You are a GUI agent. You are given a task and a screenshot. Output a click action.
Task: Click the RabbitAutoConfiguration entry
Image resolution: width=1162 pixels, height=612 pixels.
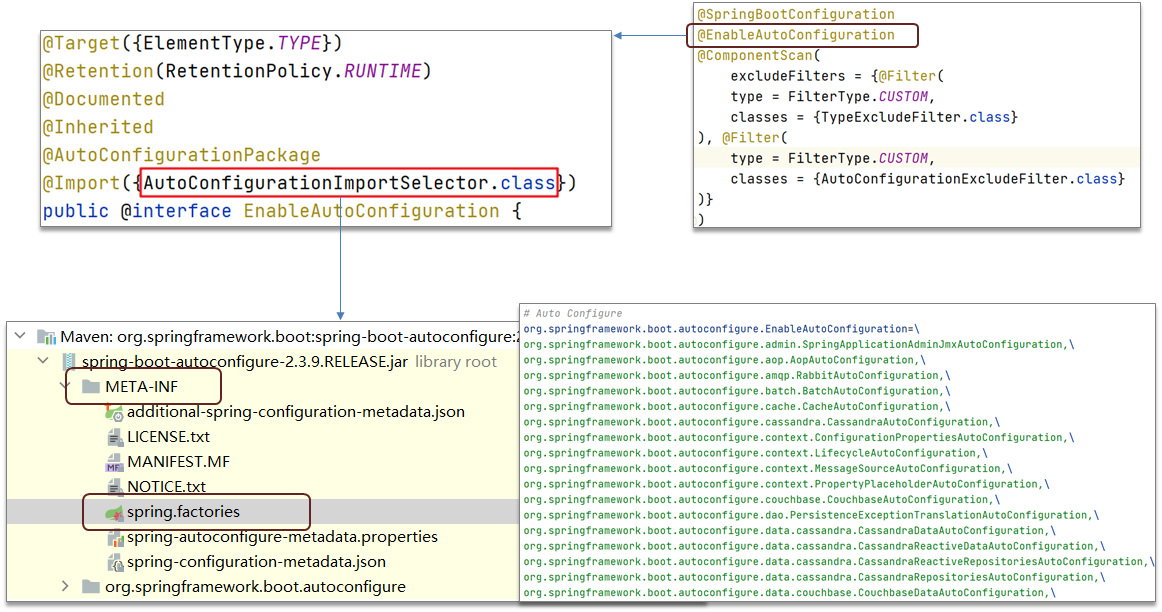[x=737, y=376]
